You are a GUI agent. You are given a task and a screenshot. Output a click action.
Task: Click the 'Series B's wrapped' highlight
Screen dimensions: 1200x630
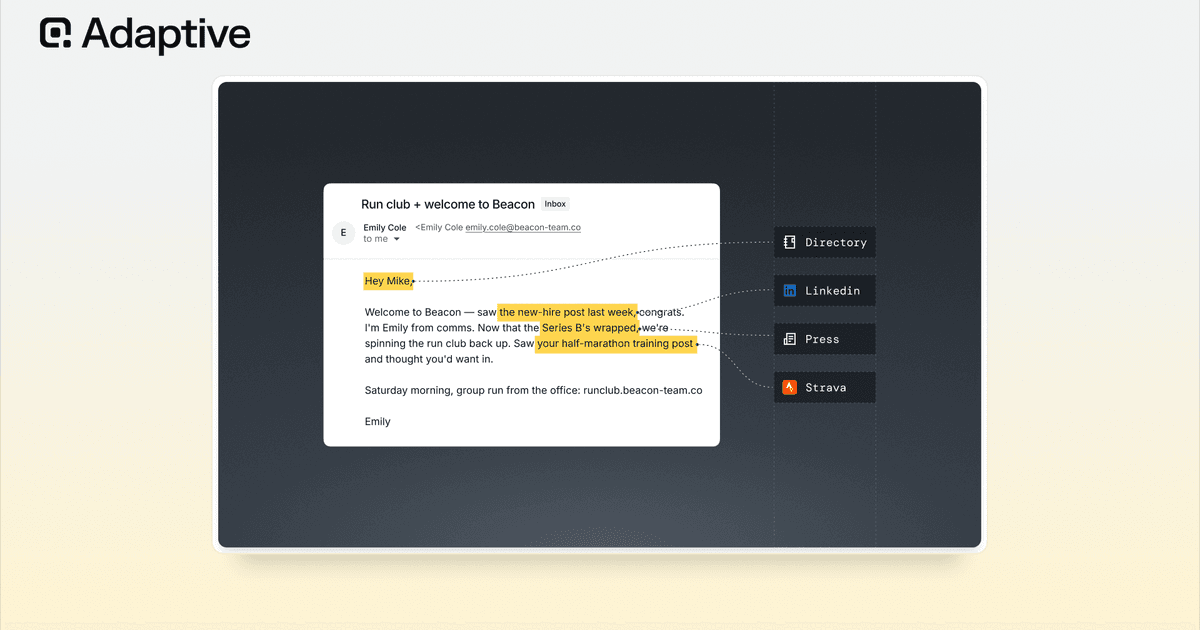[589, 328]
